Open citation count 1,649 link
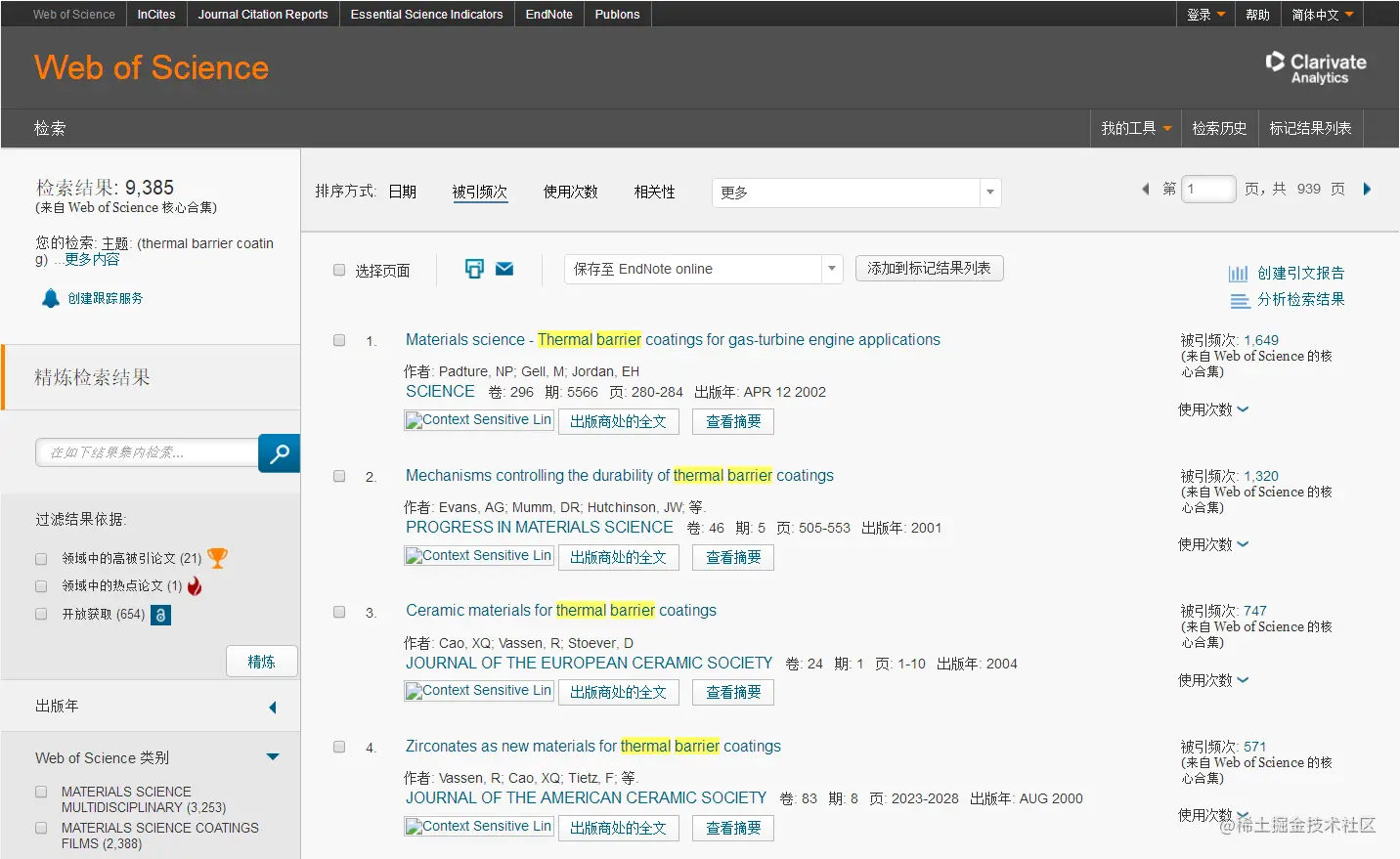The width and height of the screenshot is (1400, 859). pos(1261,340)
